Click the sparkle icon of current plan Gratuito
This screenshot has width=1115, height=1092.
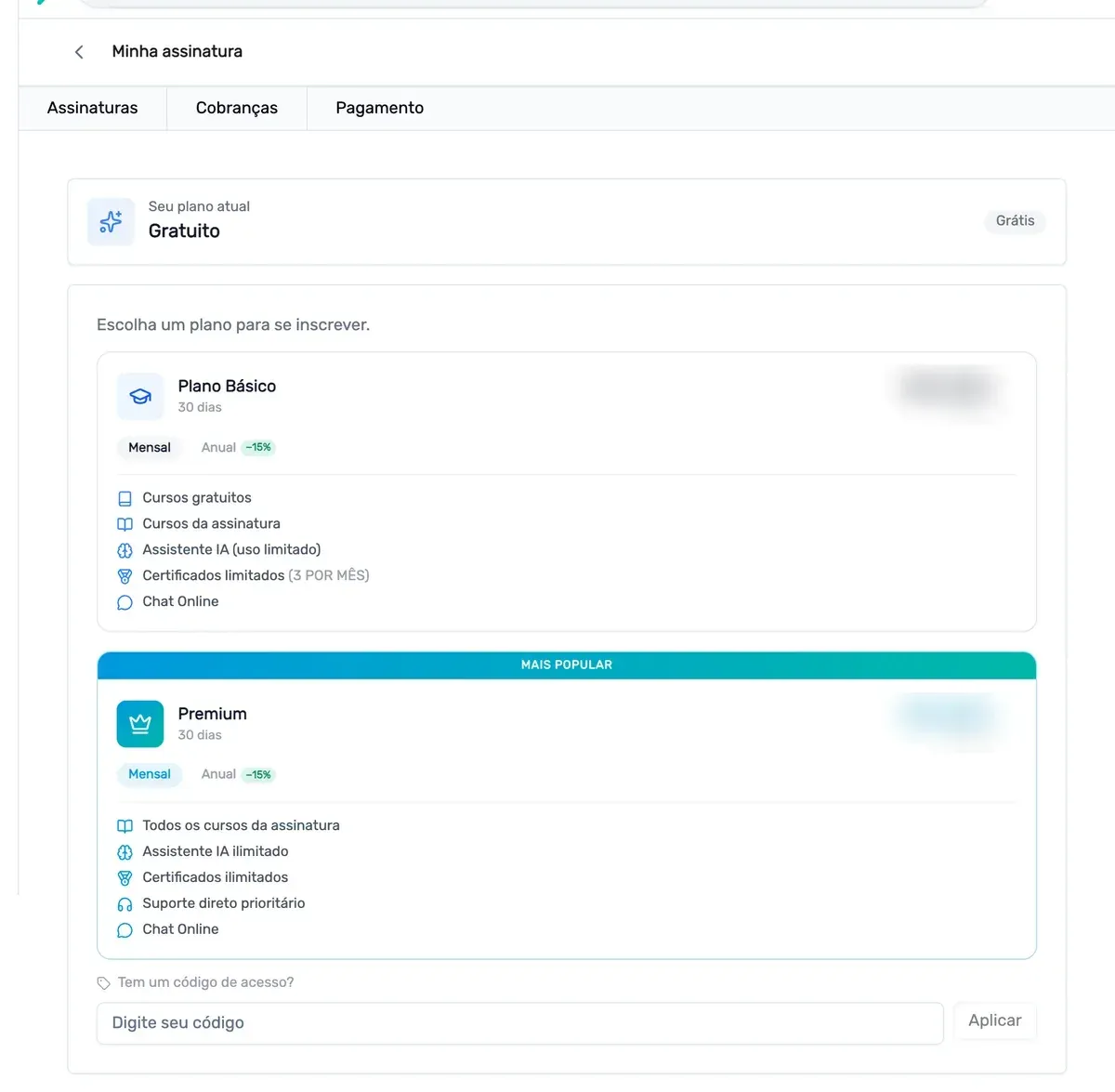pos(111,221)
